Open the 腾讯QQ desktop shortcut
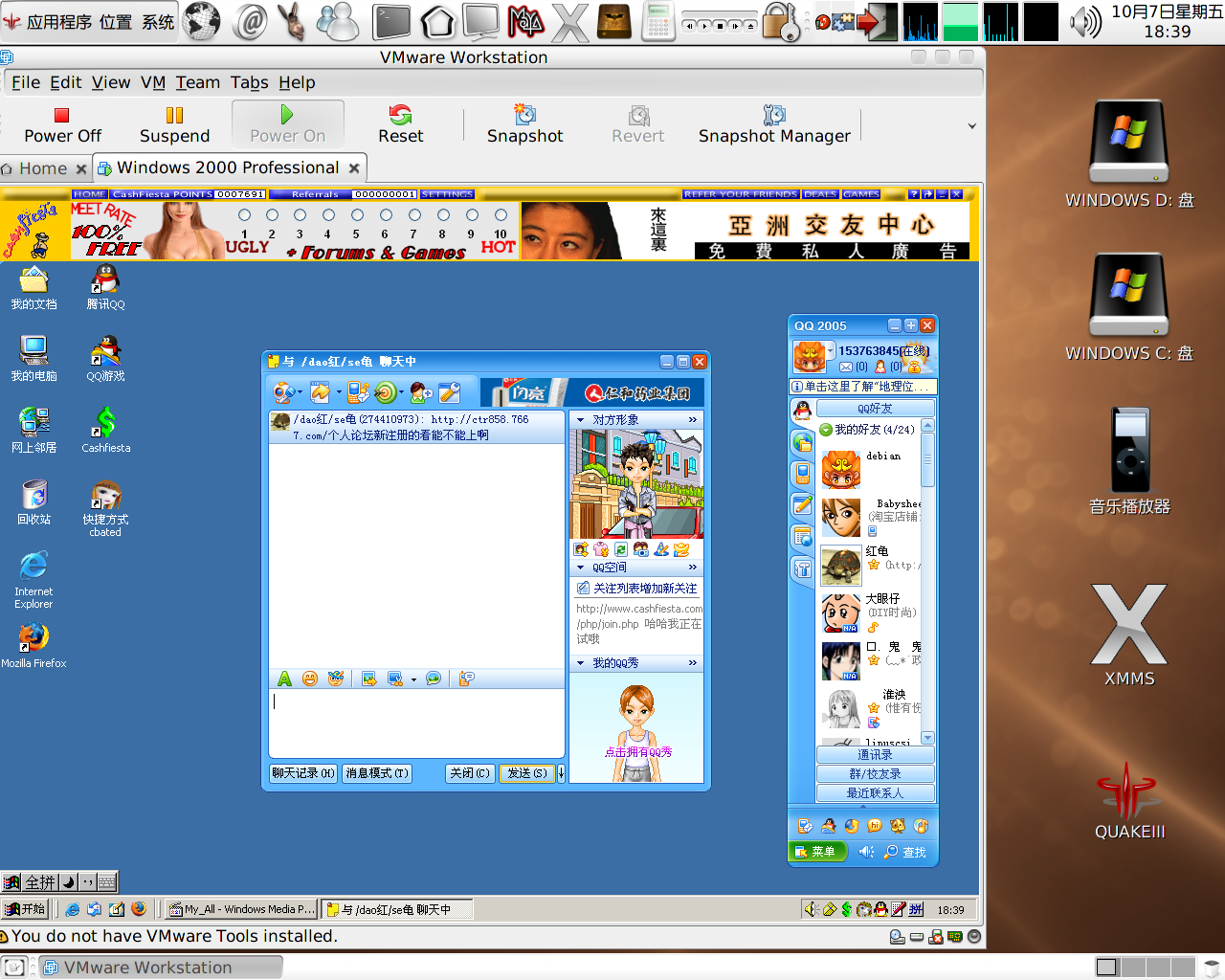1225x980 pixels. (105, 287)
